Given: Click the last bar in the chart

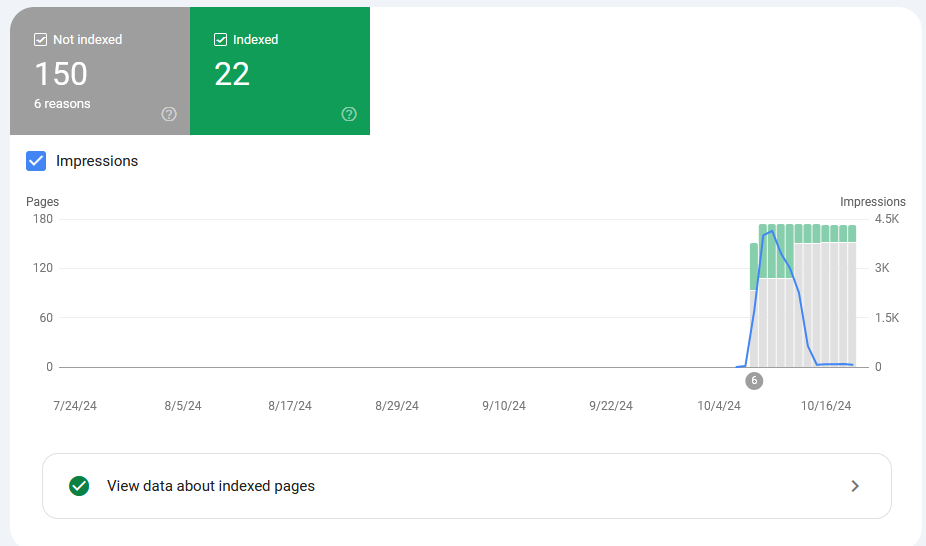Looking at the screenshot, I should 852,296.
